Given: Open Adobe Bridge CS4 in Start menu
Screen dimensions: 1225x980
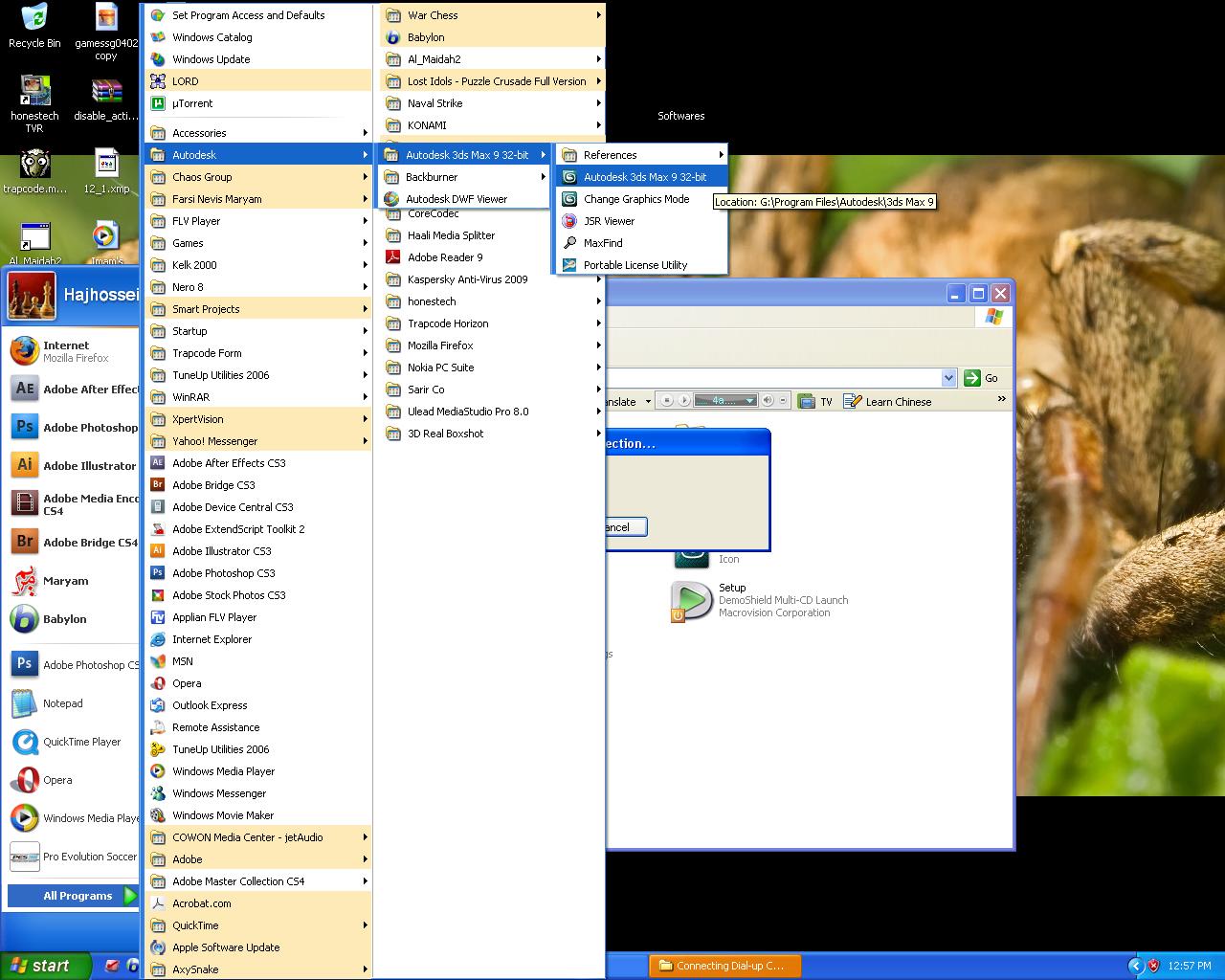Looking at the screenshot, I should [x=75, y=543].
